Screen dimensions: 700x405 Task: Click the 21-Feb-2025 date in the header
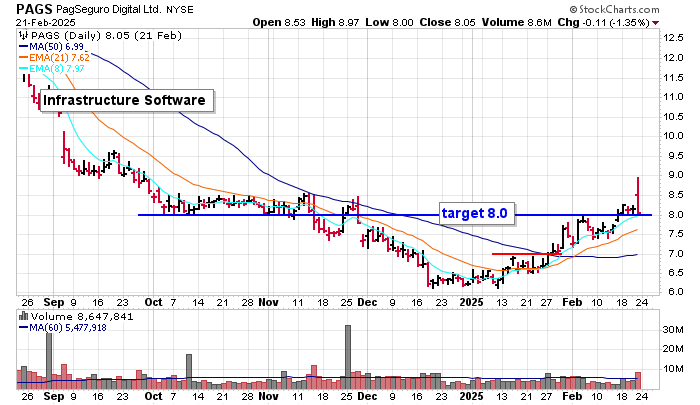46,22
